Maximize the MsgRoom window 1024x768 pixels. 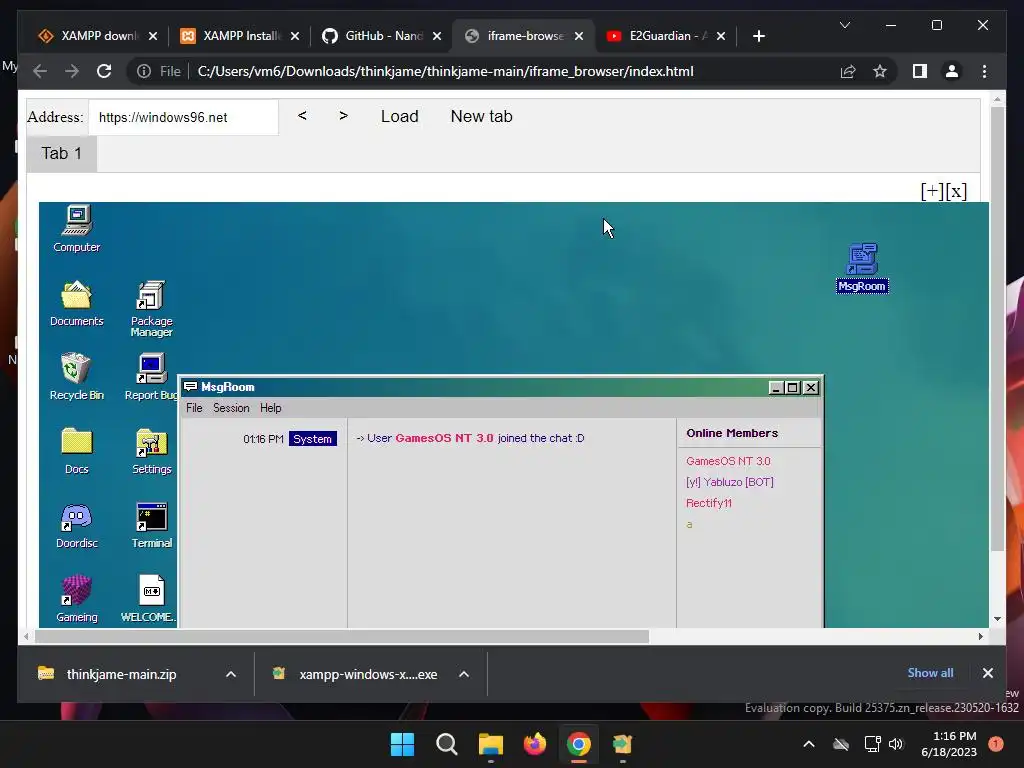pyautogui.click(x=793, y=387)
